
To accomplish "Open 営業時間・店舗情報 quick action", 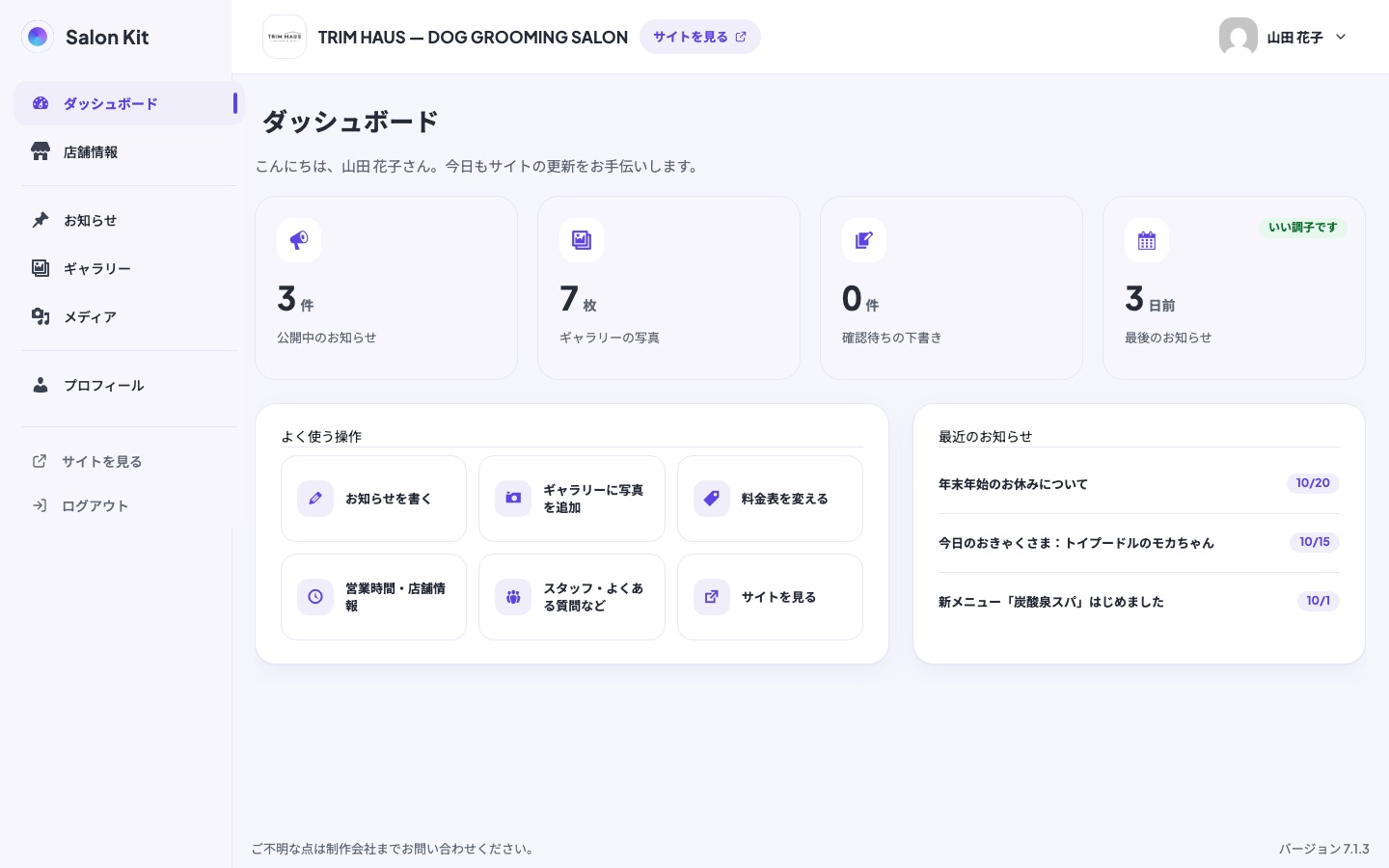I will 373,597.
